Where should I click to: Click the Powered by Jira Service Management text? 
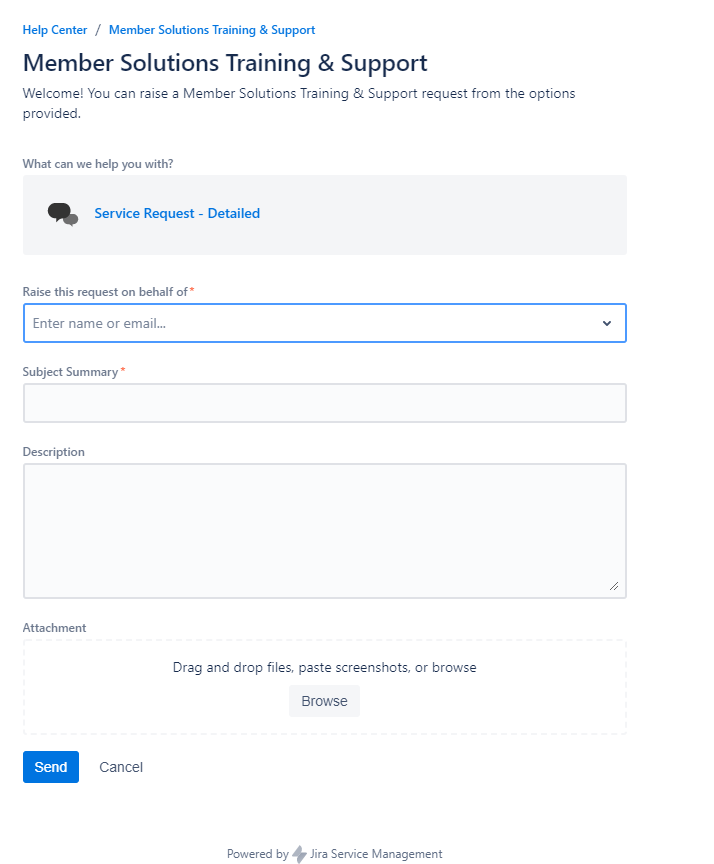[x=334, y=854]
